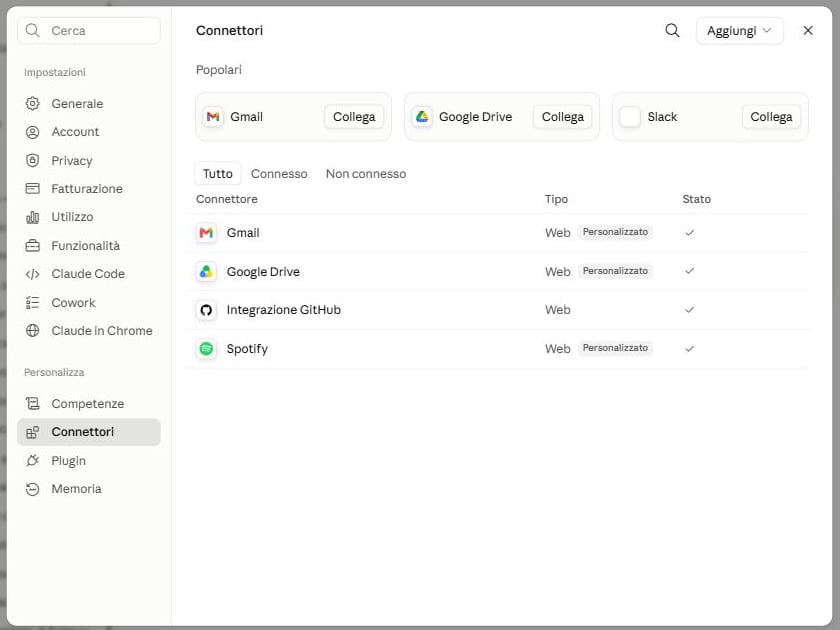840x630 pixels.
Task: Click the Plugin plug icon
Action: (x=33, y=460)
